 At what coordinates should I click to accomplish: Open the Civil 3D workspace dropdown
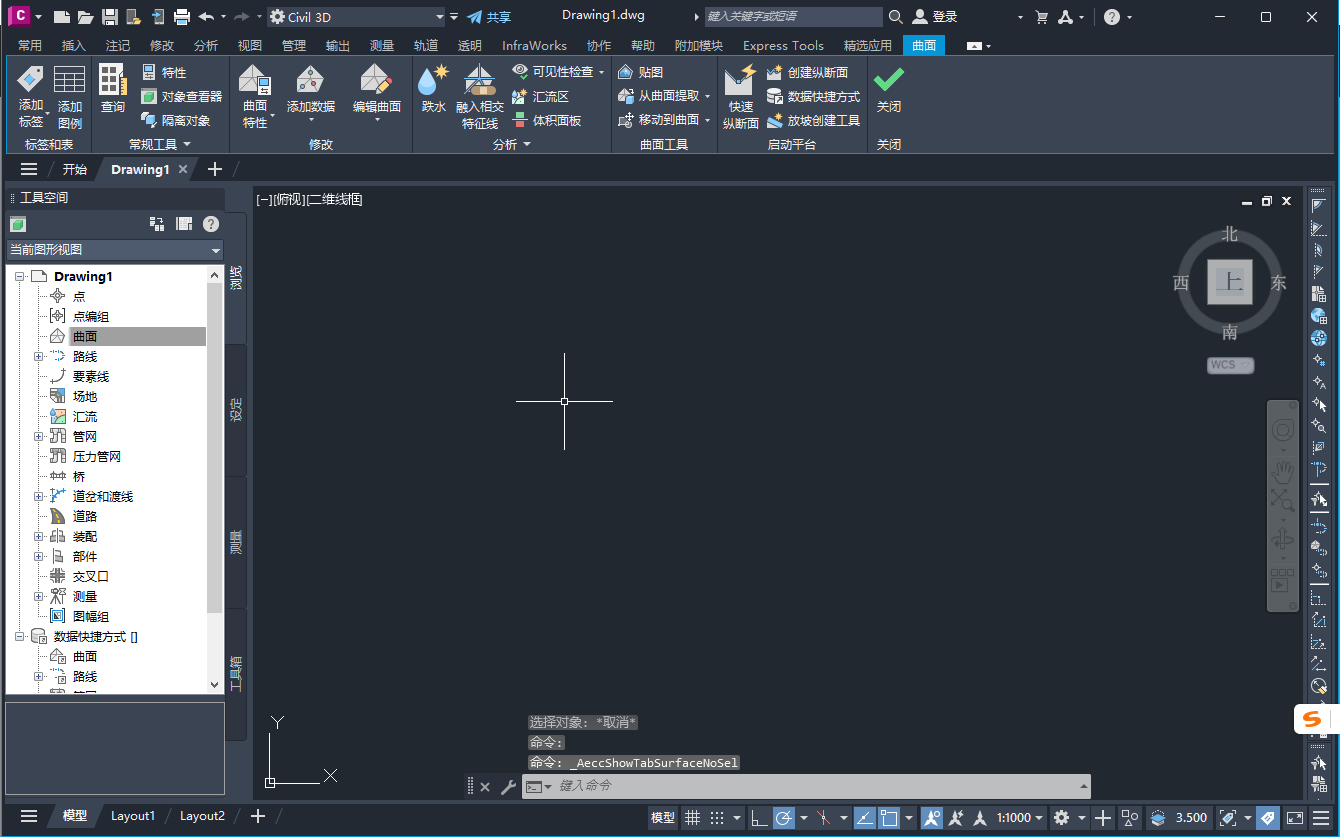356,17
